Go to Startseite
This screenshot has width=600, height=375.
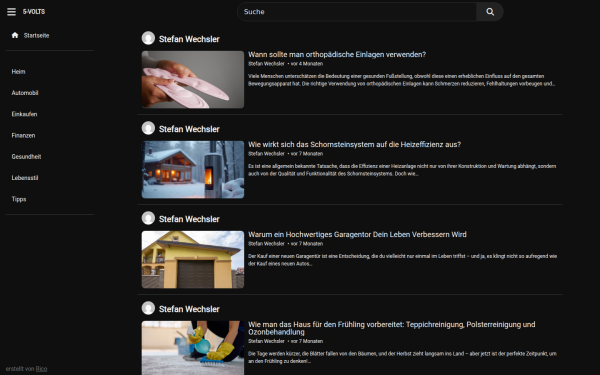tap(36, 36)
